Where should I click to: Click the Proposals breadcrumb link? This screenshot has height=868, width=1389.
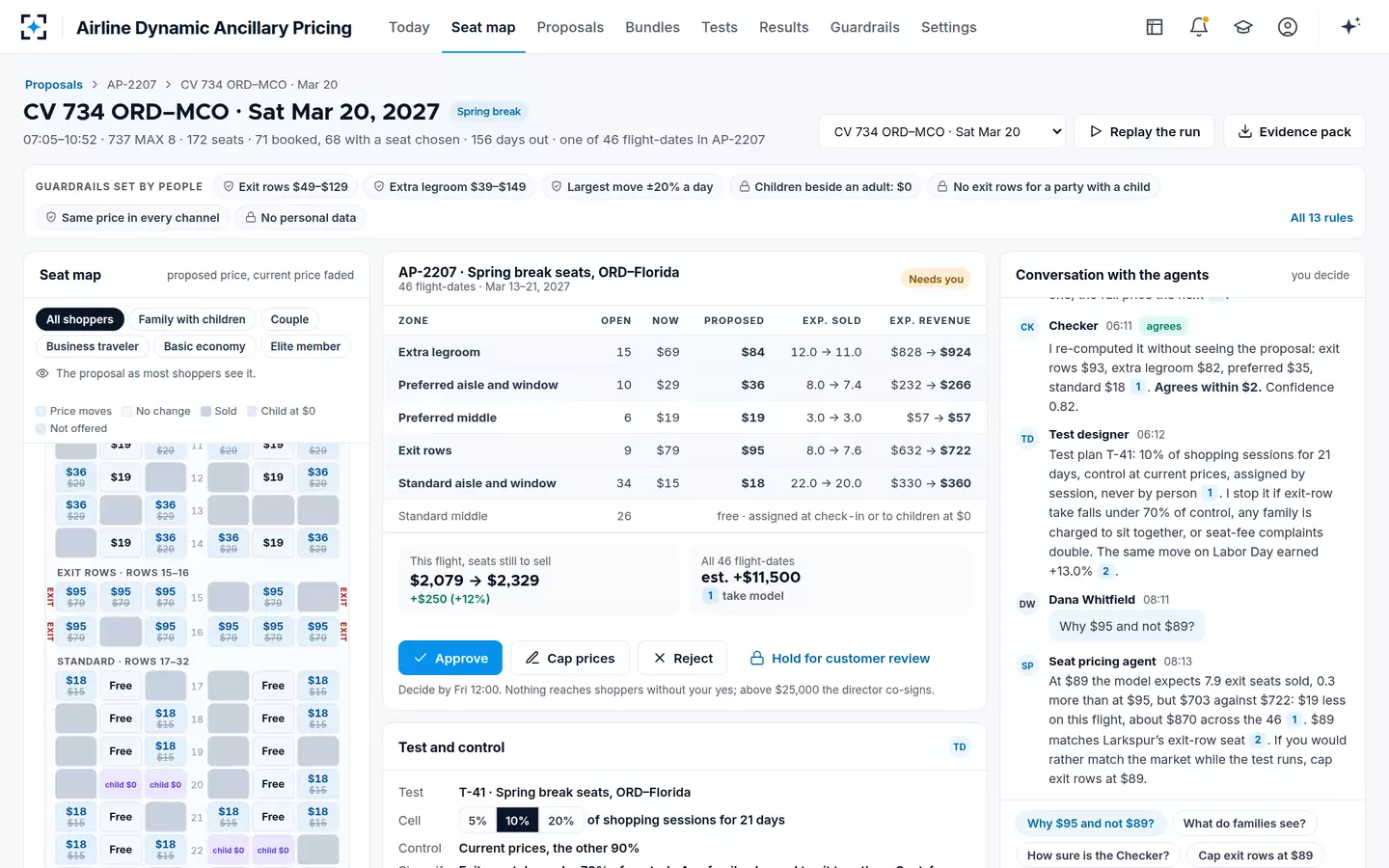point(54,84)
